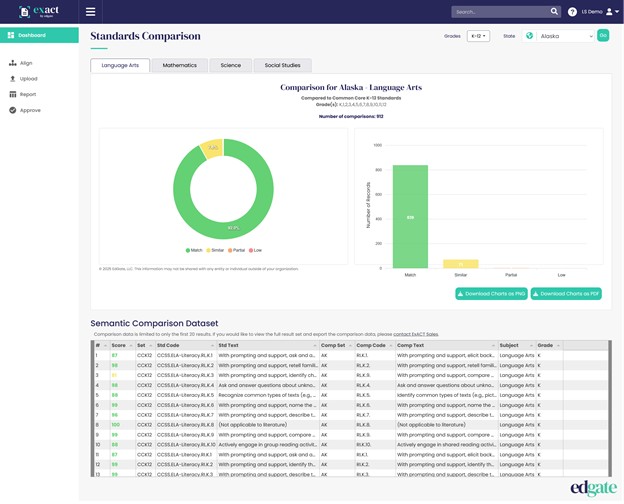
Task: Open the help question mark icon
Action: (x=572, y=12)
